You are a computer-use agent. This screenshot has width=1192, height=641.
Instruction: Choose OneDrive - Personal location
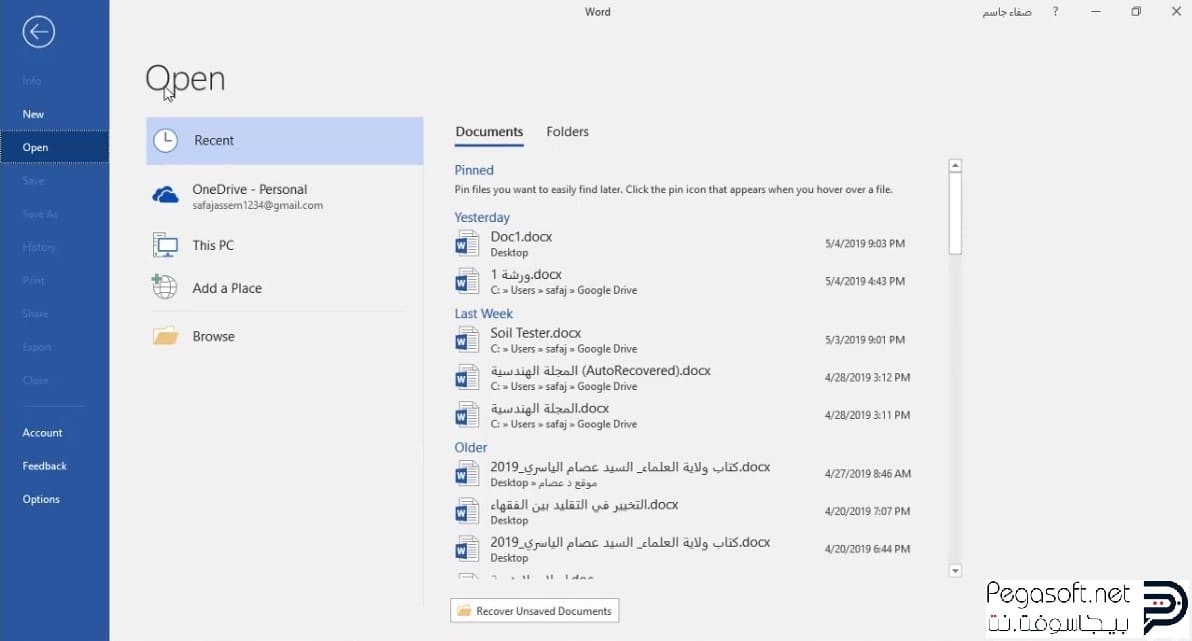coord(284,196)
